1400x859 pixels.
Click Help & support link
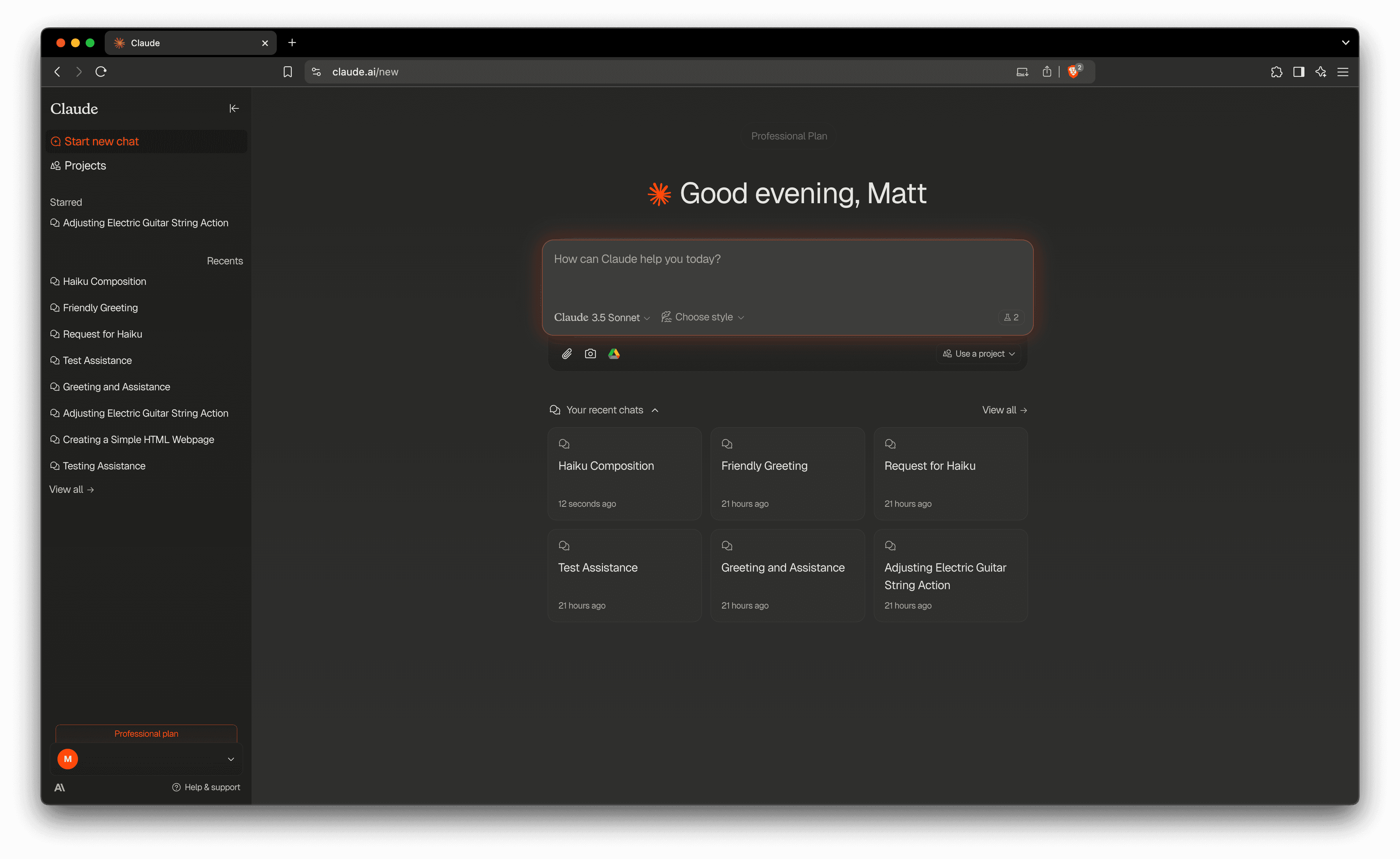click(206, 787)
